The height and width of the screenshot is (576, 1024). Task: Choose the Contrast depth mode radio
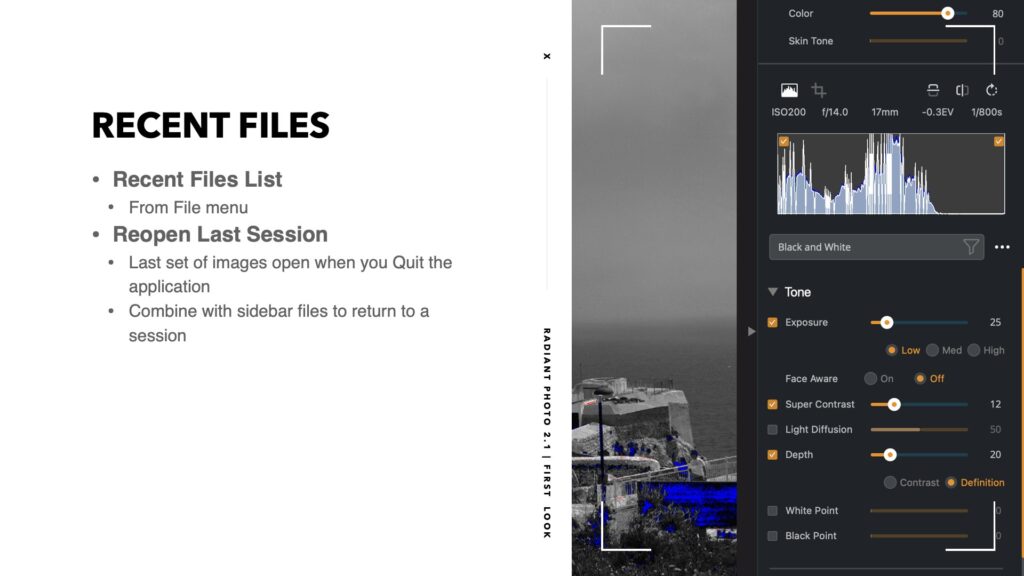890,483
